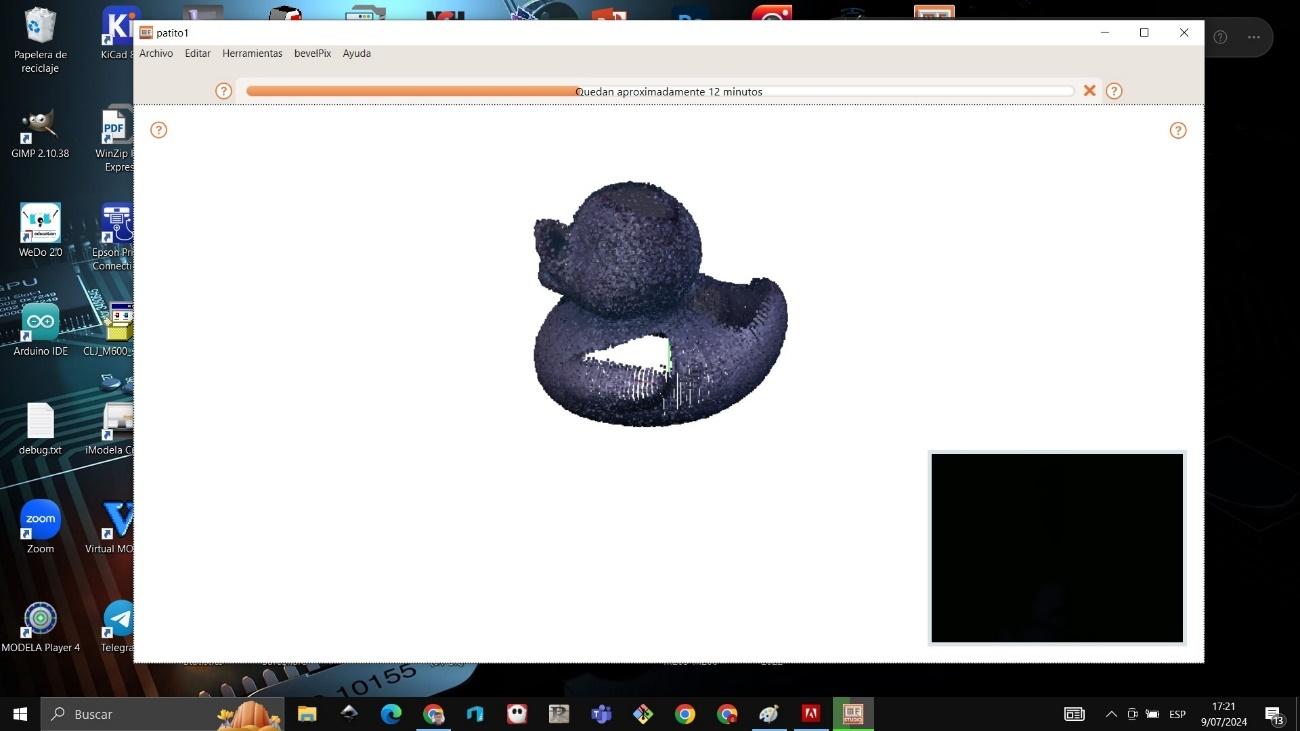Open the Ayuda menu
This screenshot has height=731, width=1300.
356,54
